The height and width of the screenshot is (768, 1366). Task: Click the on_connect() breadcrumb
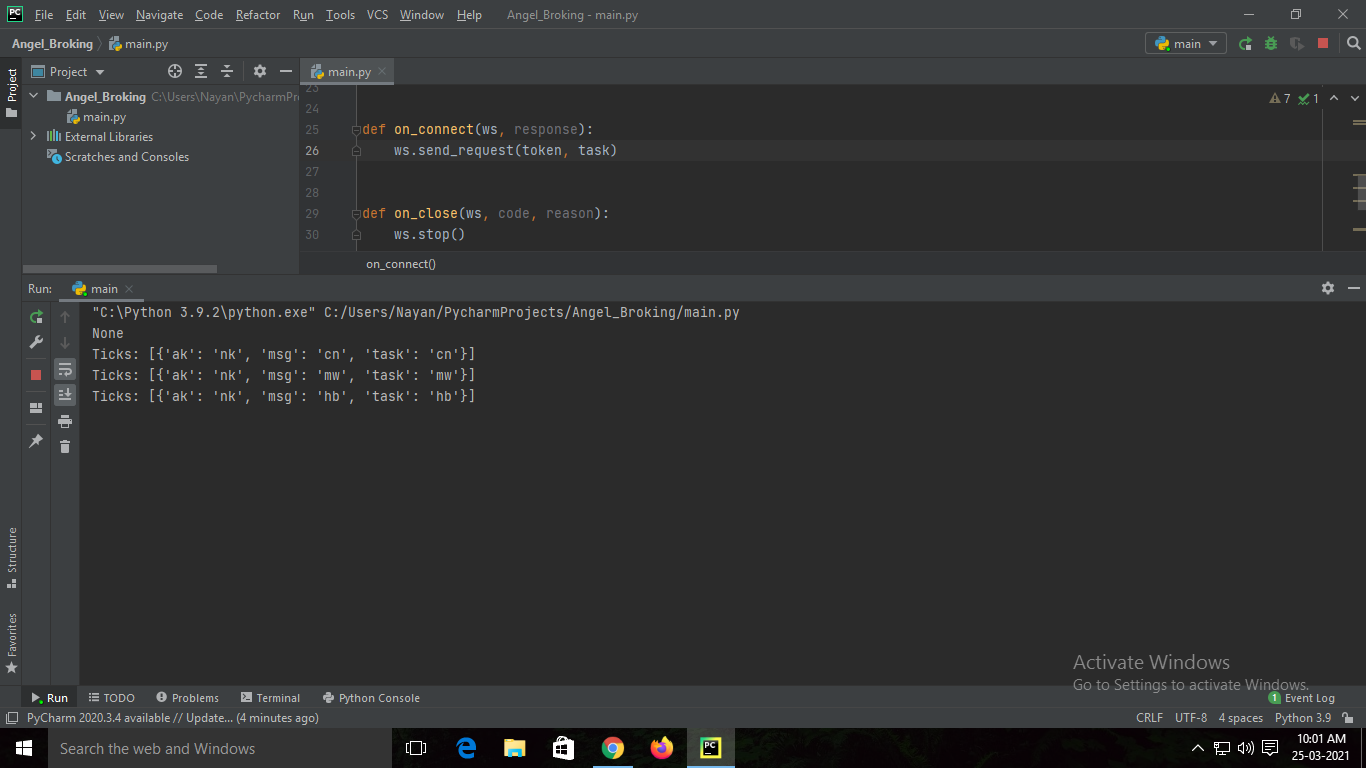pos(401,264)
